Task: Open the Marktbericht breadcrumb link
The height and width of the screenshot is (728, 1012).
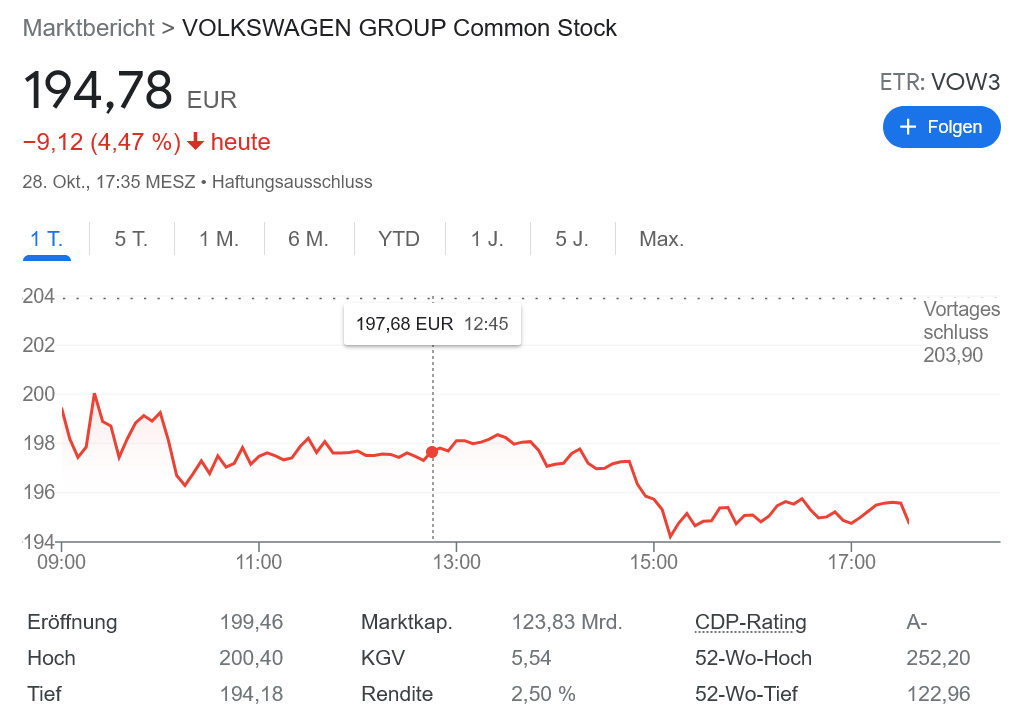Action: click(88, 28)
